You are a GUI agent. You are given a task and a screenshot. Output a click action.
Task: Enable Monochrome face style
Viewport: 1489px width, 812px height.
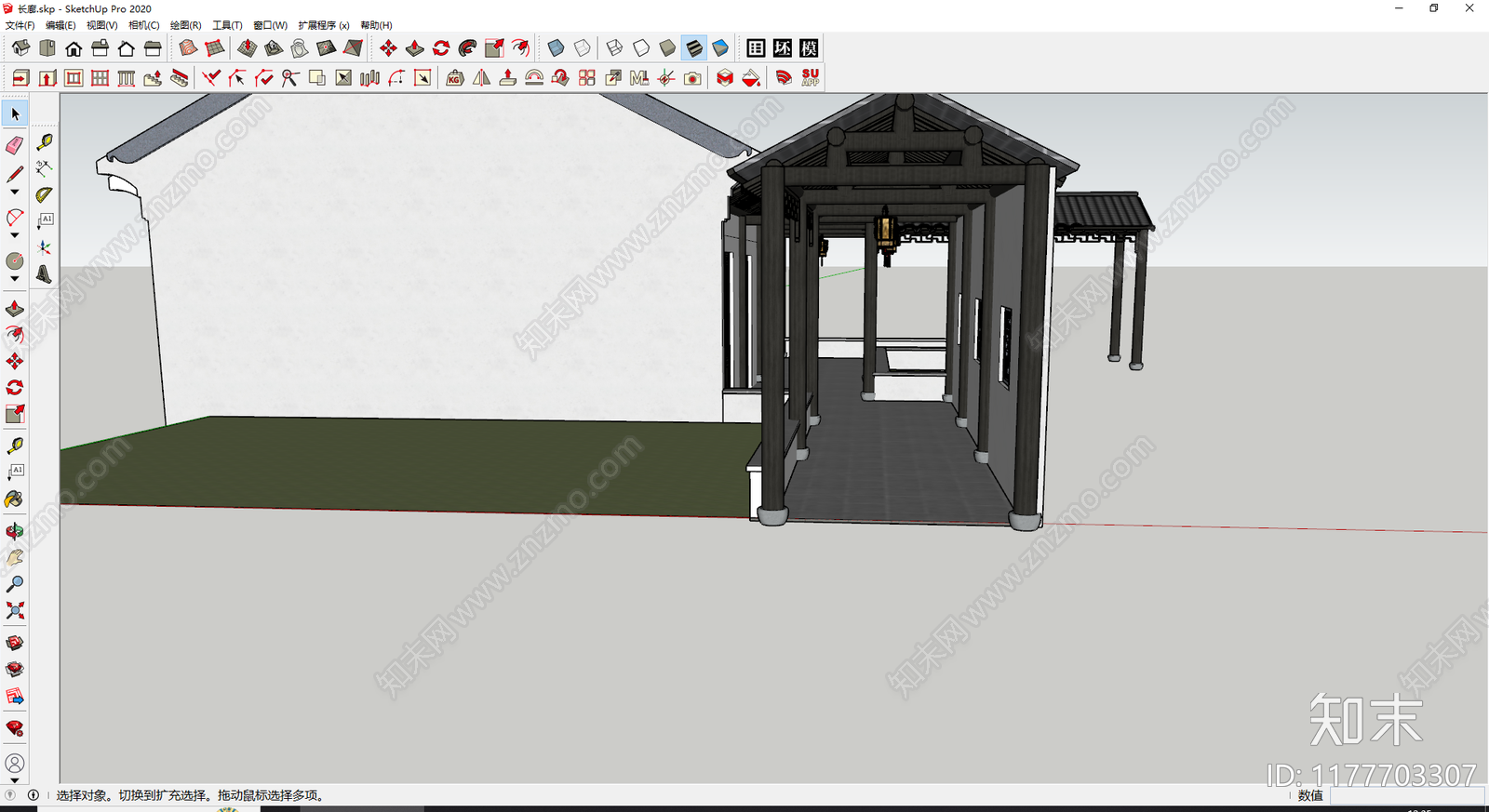pos(720,48)
